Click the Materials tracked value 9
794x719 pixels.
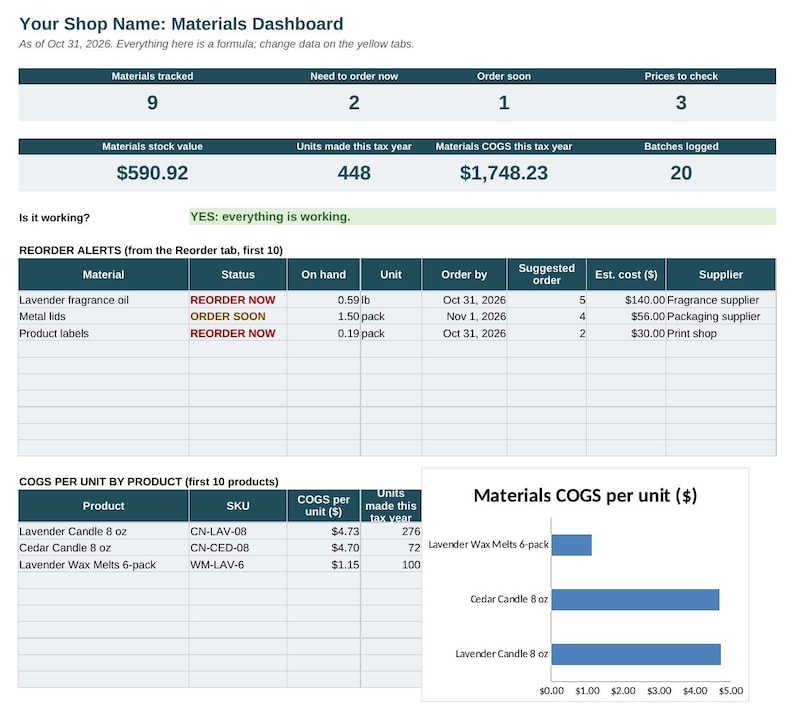tap(152, 103)
